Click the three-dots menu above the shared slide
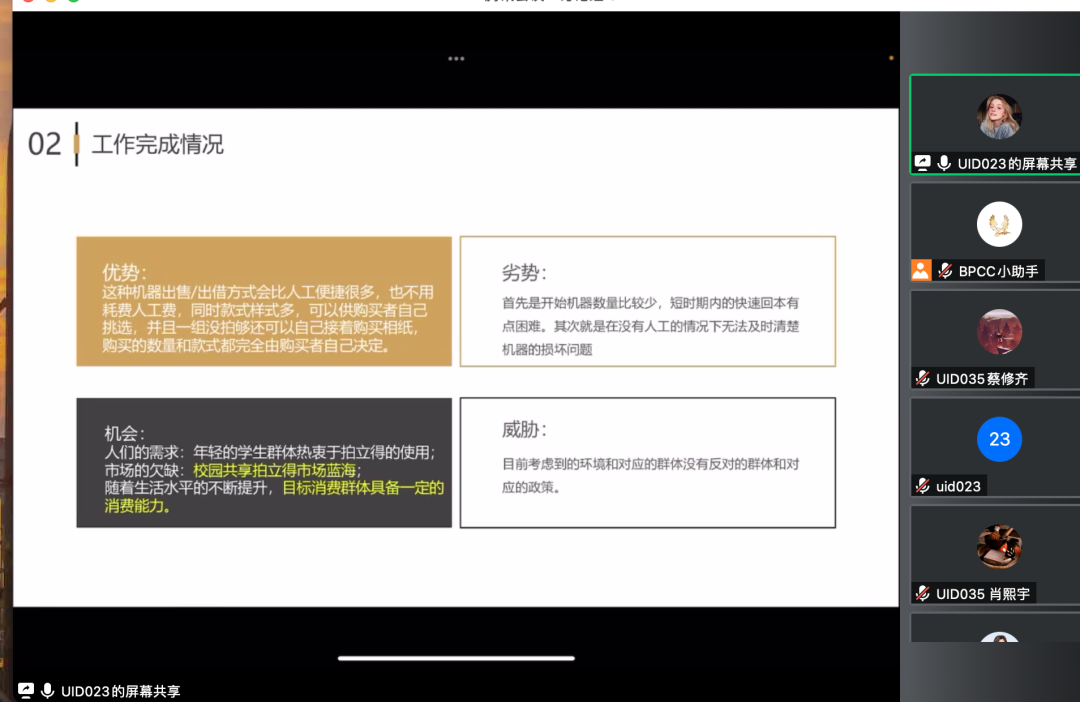The width and height of the screenshot is (1080, 702). click(x=456, y=58)
